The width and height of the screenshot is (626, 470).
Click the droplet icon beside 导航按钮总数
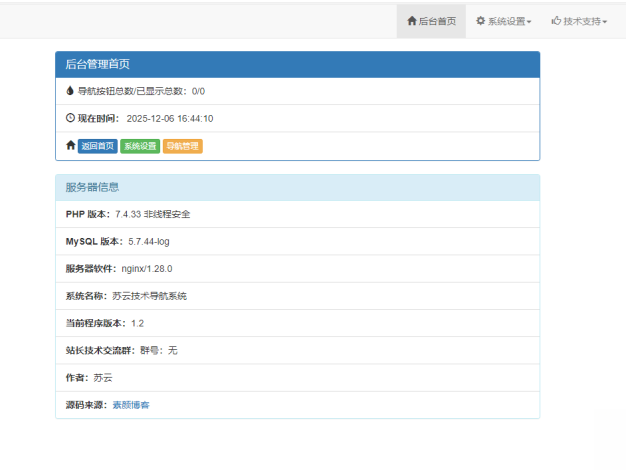[x=70, y=91]
